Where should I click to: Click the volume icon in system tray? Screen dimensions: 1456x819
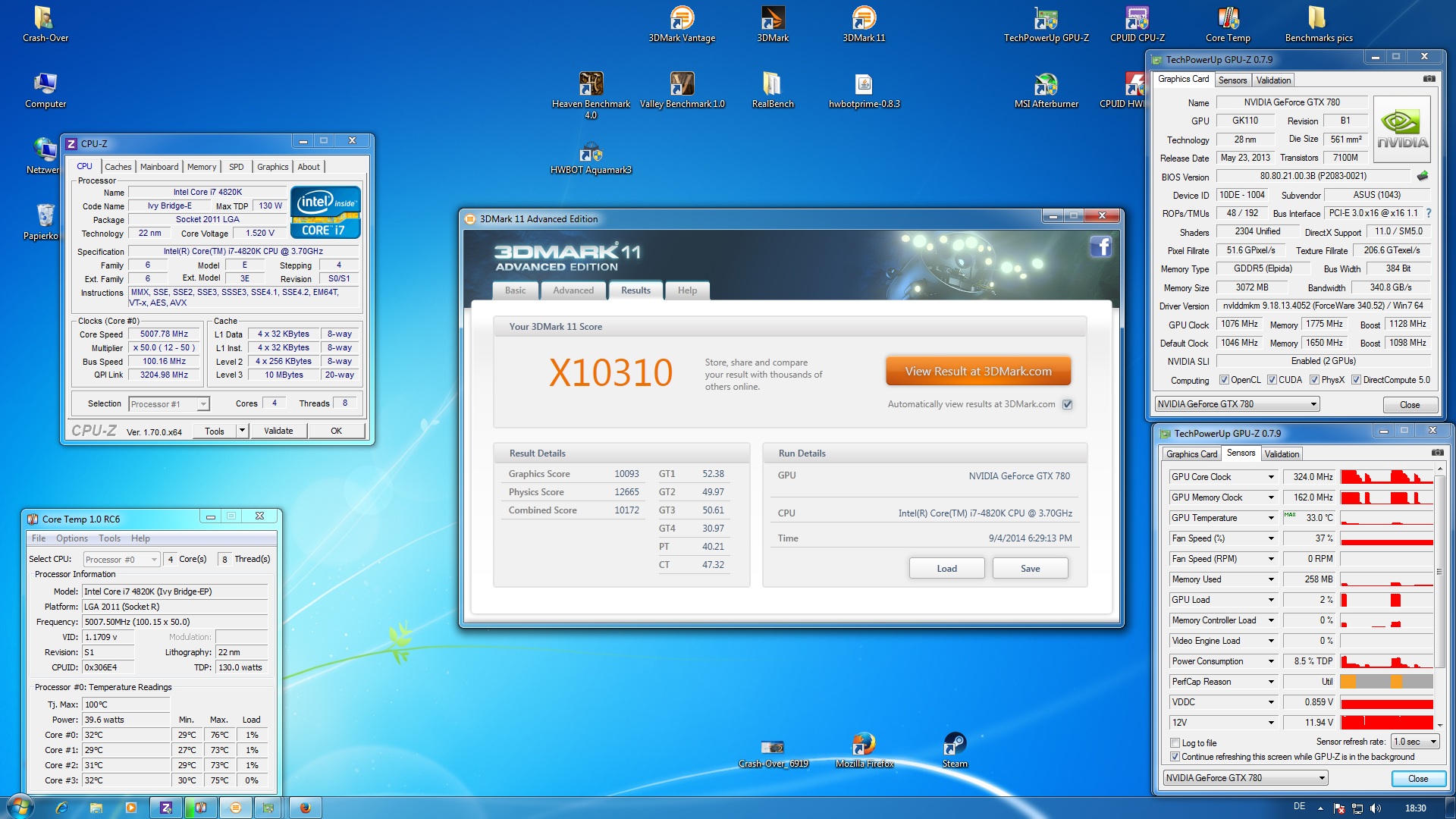[x=1376, y=808]
